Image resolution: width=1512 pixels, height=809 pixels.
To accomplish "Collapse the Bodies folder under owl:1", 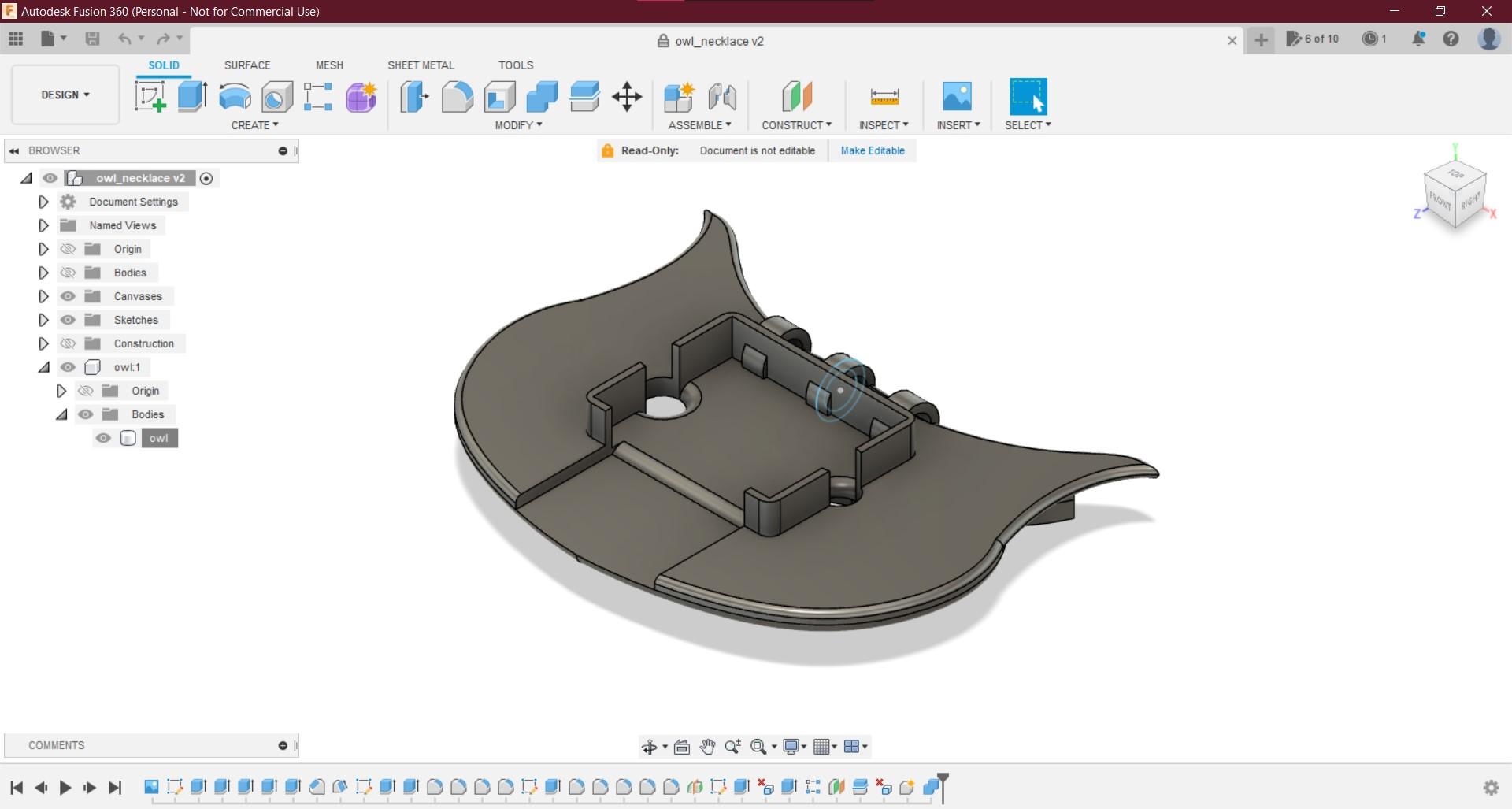I will pyautogui.click(x=61, y=414).
